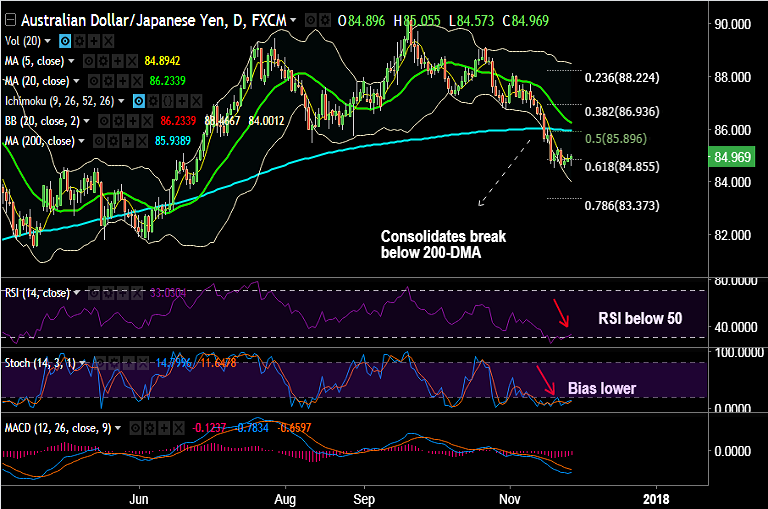Viewport: 768px width, 509px height.
Task: Open the Australian Dollar/Japanese Yen symbol dropdown
Action: click(x=293, y=20)
